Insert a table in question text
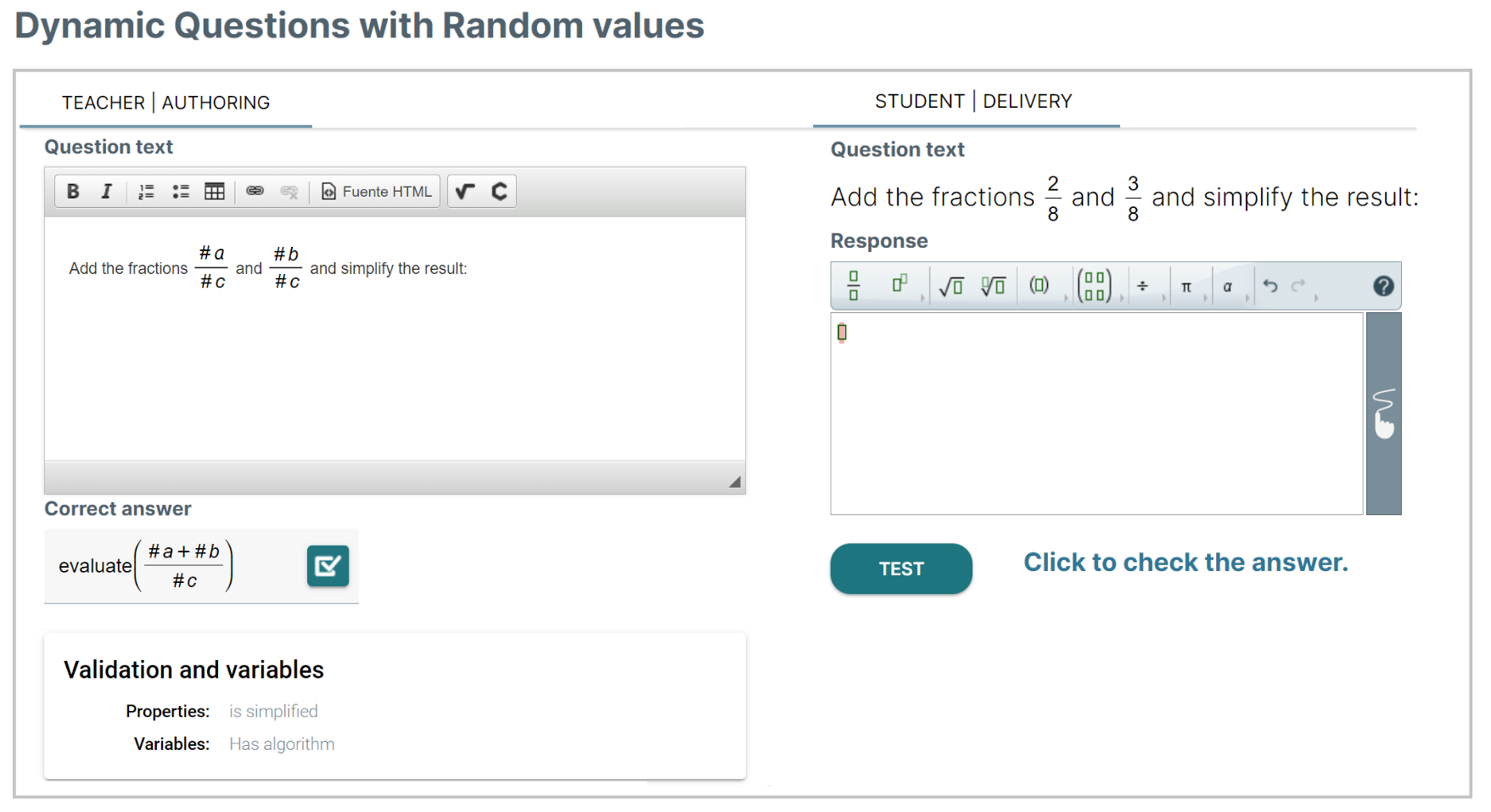 click(x=215, y=192)
